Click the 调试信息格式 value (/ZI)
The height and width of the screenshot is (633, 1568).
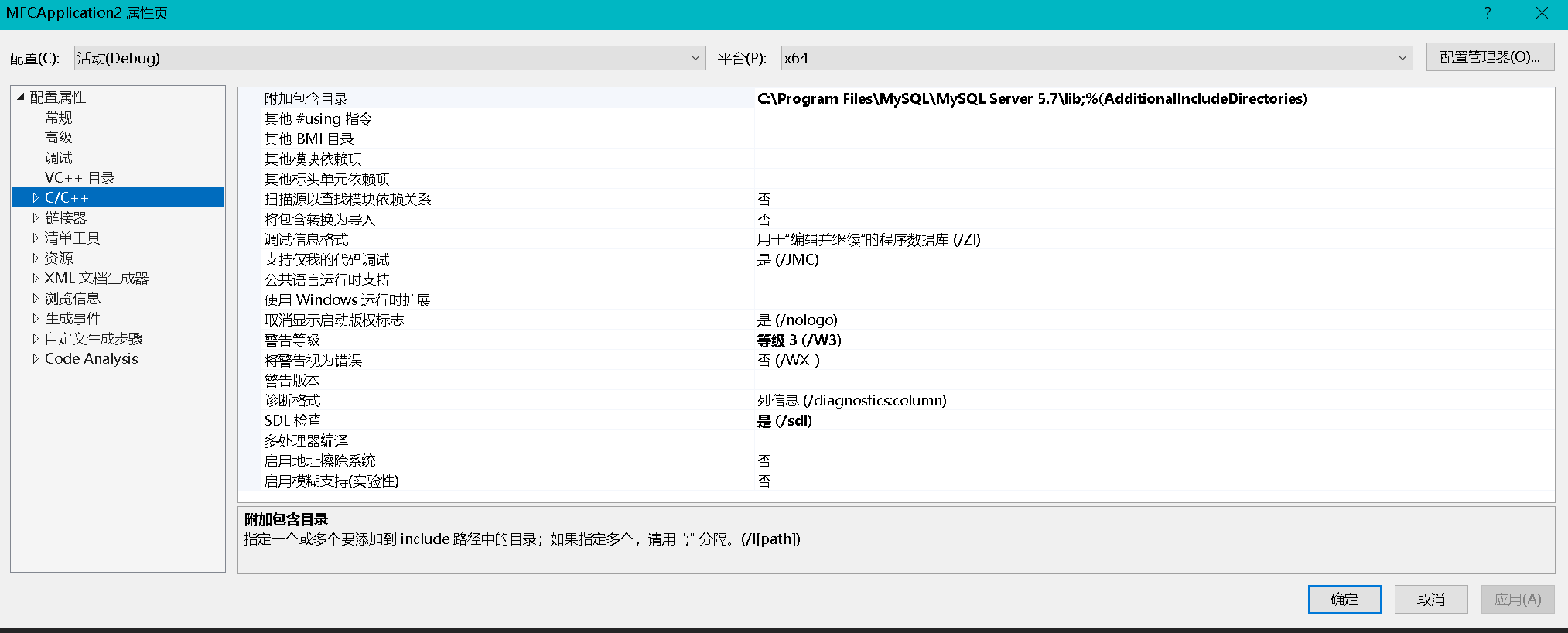(869, 240)
